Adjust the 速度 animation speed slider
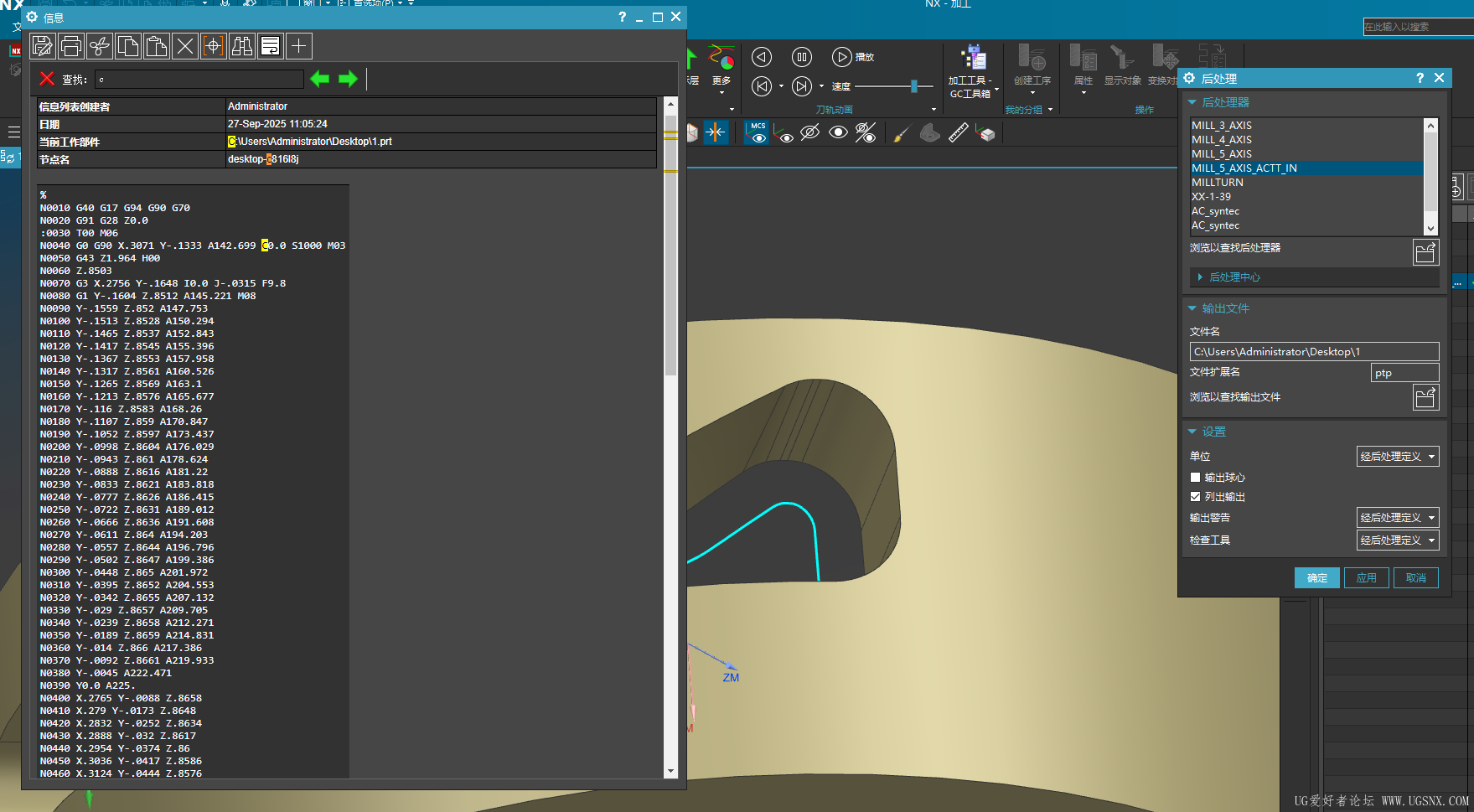The width and height of the screenshot is (1474, 812). click(914, 86)
